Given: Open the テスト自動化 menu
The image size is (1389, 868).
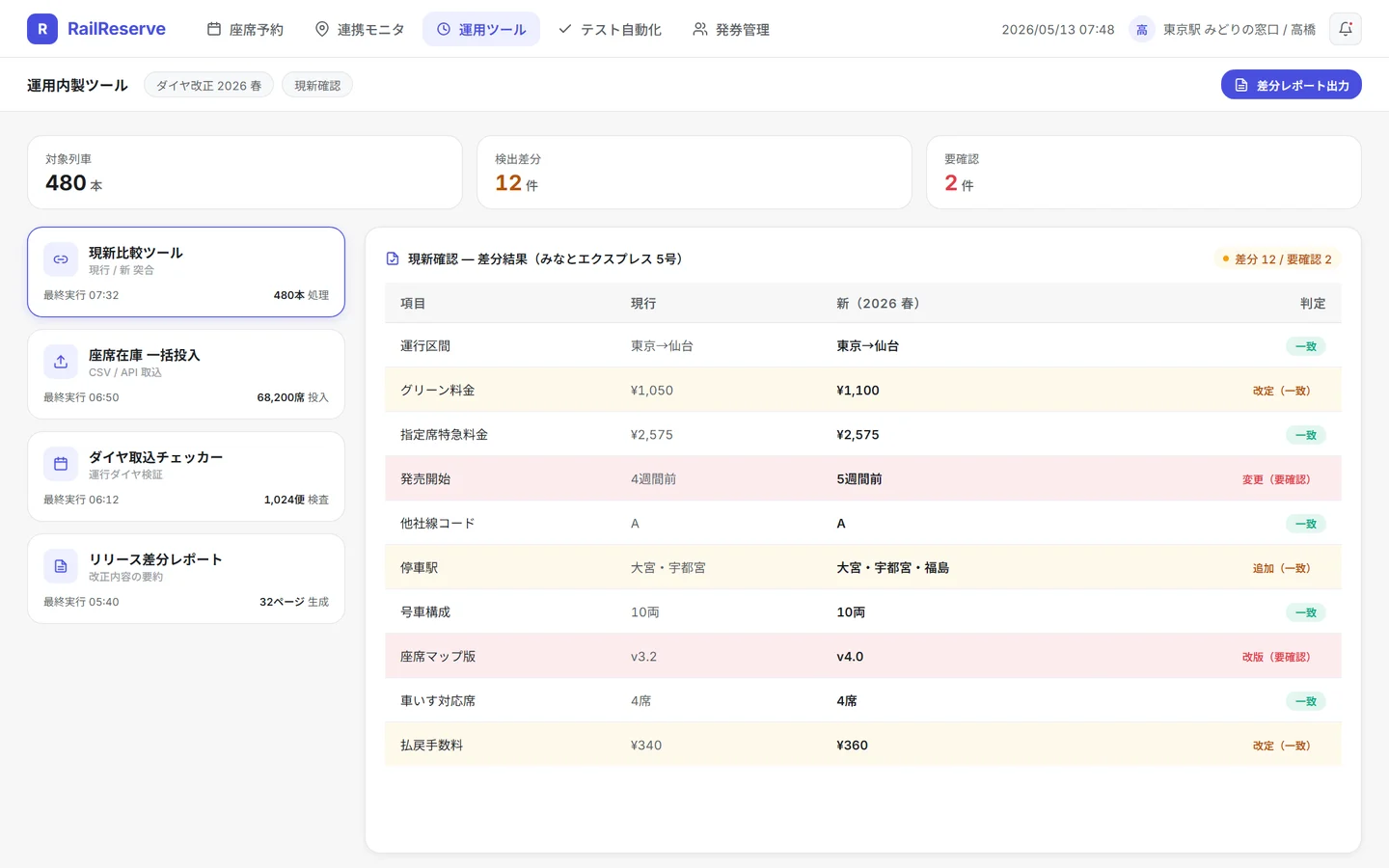Looking at the screenshot, I should click(610, 29).
